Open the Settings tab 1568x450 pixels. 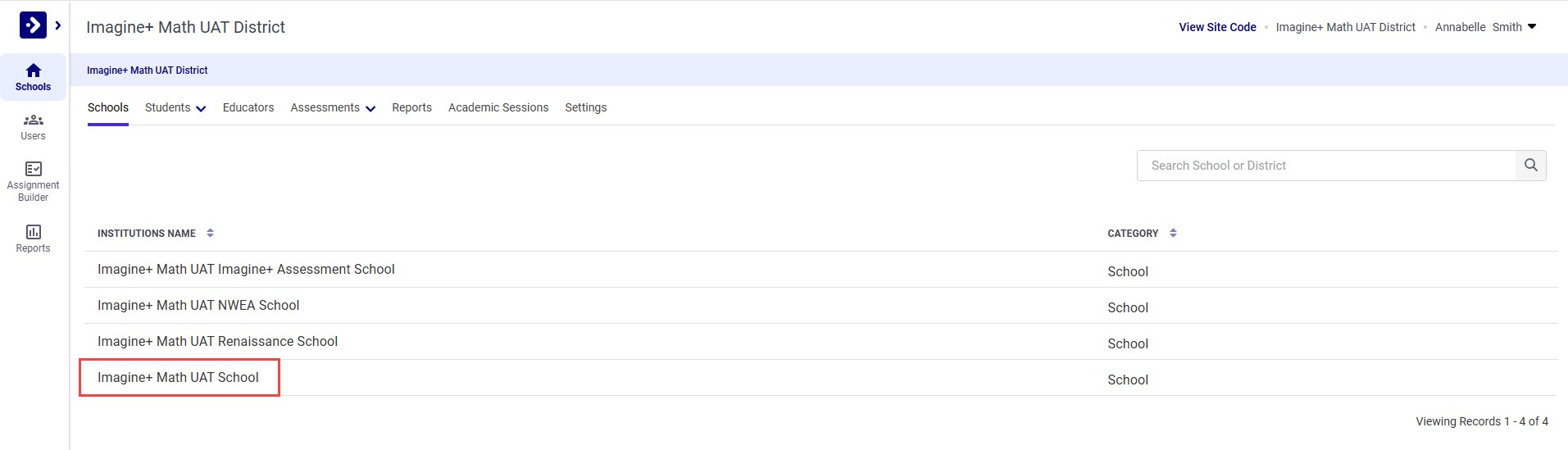pyautogui.click(x=585, y=108)
